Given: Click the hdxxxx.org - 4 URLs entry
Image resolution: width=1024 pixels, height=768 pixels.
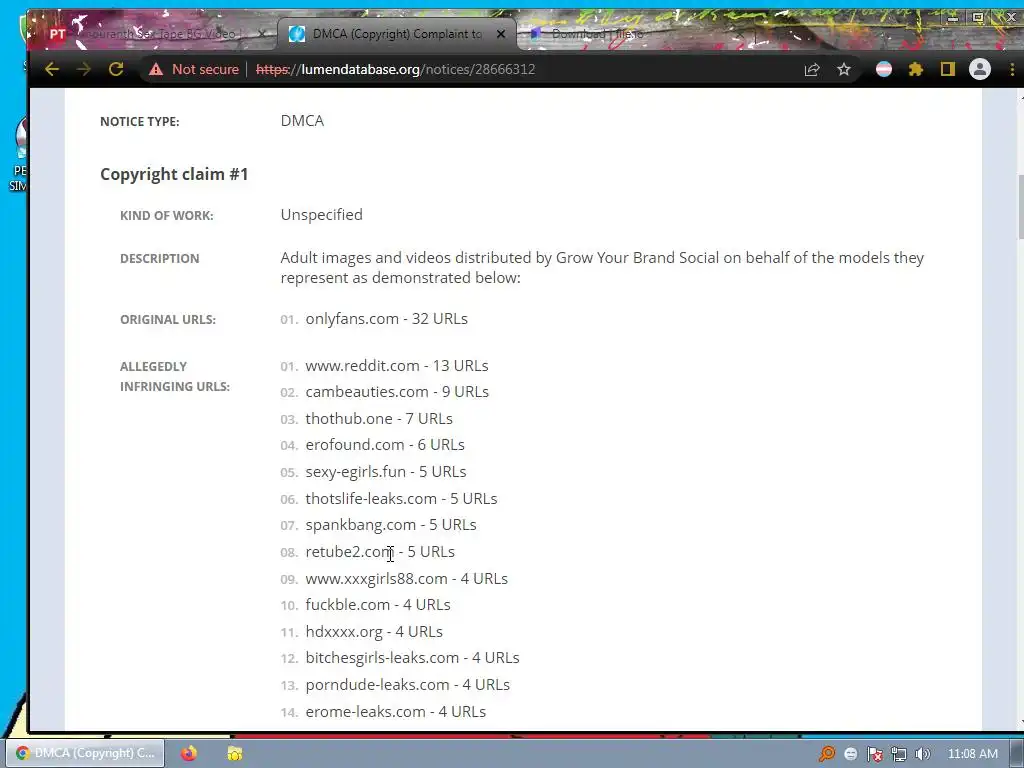Looking at the screenshot, I should (374, 632).
